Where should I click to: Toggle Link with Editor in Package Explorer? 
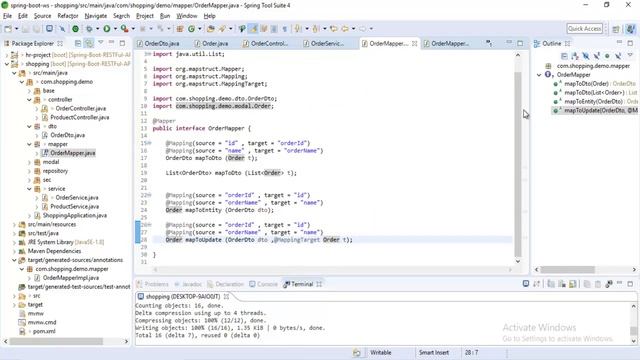(89, 43)
